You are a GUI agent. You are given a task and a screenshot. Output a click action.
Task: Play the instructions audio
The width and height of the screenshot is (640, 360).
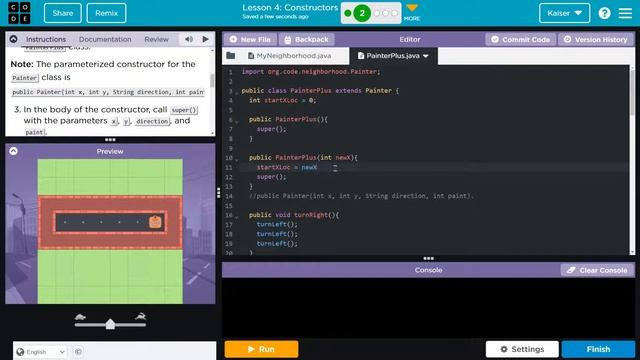click(x=205, y=39)
